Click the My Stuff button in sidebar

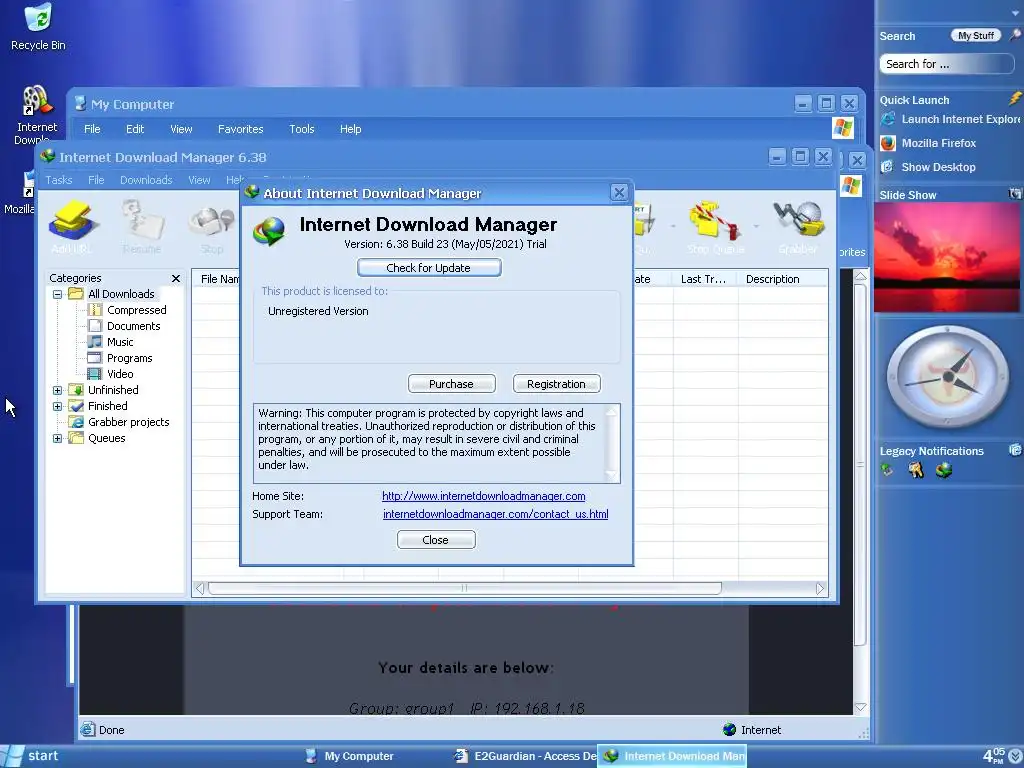coord(976,35)
